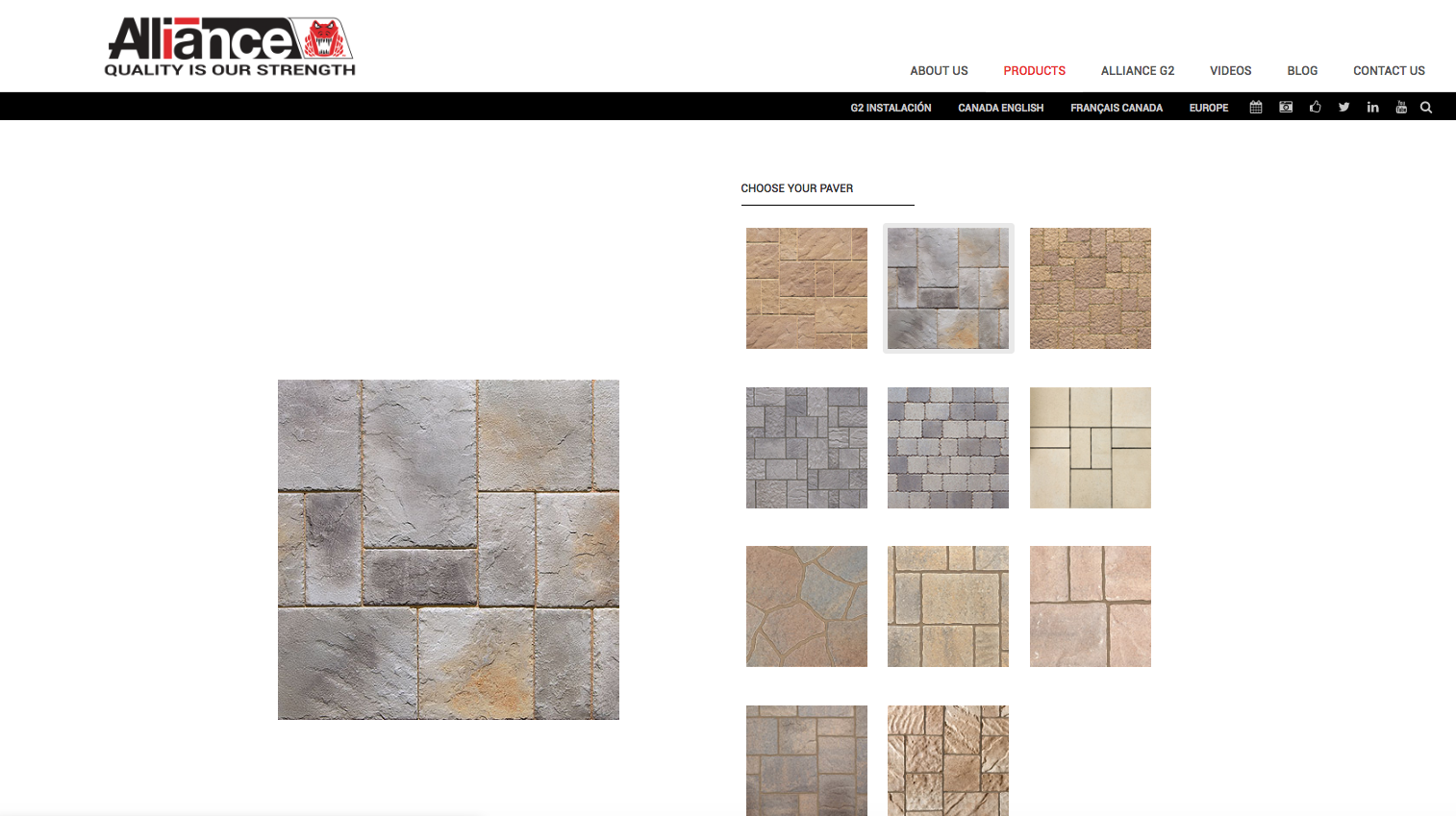Select the grey-purple brick paver swatch
Screen dimensions: 1456x816
coord(948,448)
